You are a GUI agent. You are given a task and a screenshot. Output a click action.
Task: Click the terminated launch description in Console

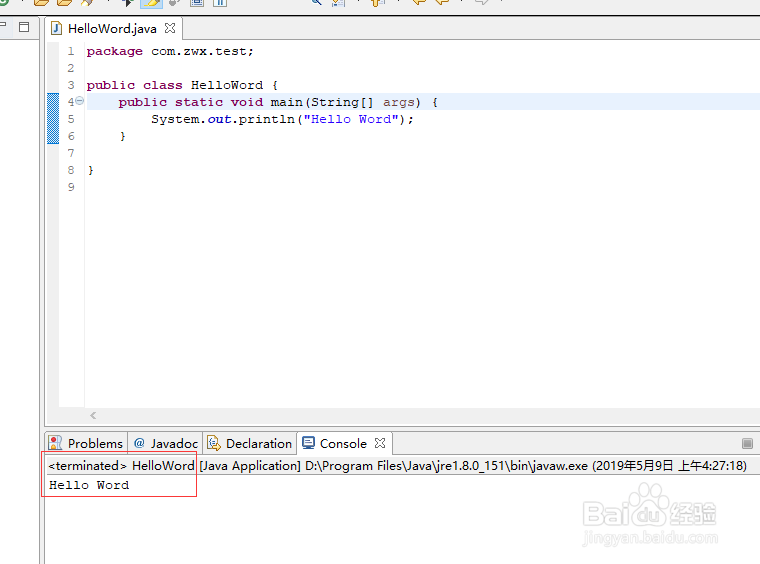pos(397,466)
